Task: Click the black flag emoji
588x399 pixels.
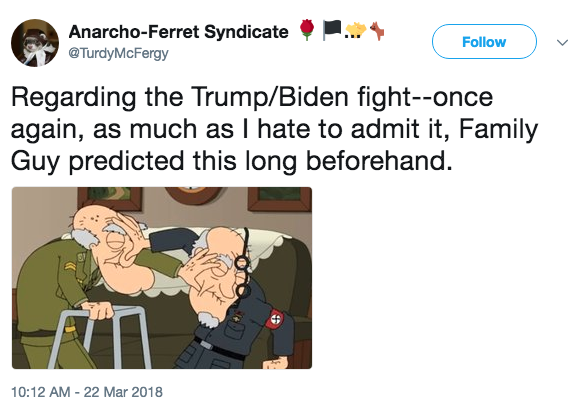Action: (x=332, y=30)
